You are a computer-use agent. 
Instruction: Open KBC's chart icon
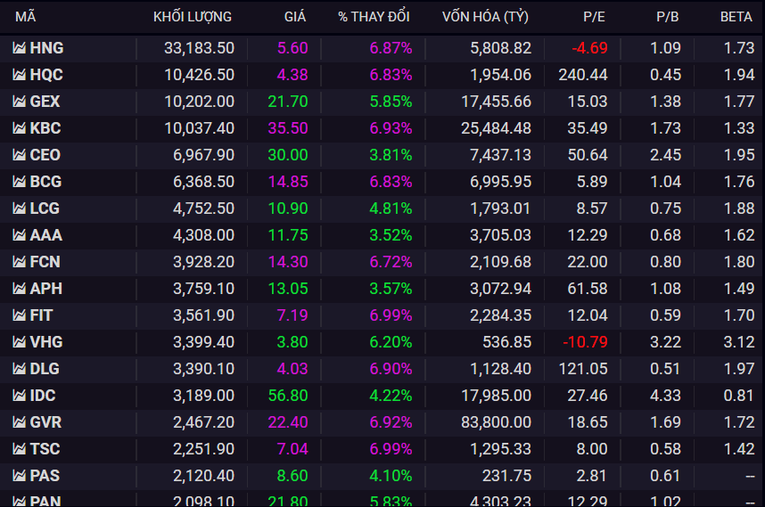pos(19,128)
